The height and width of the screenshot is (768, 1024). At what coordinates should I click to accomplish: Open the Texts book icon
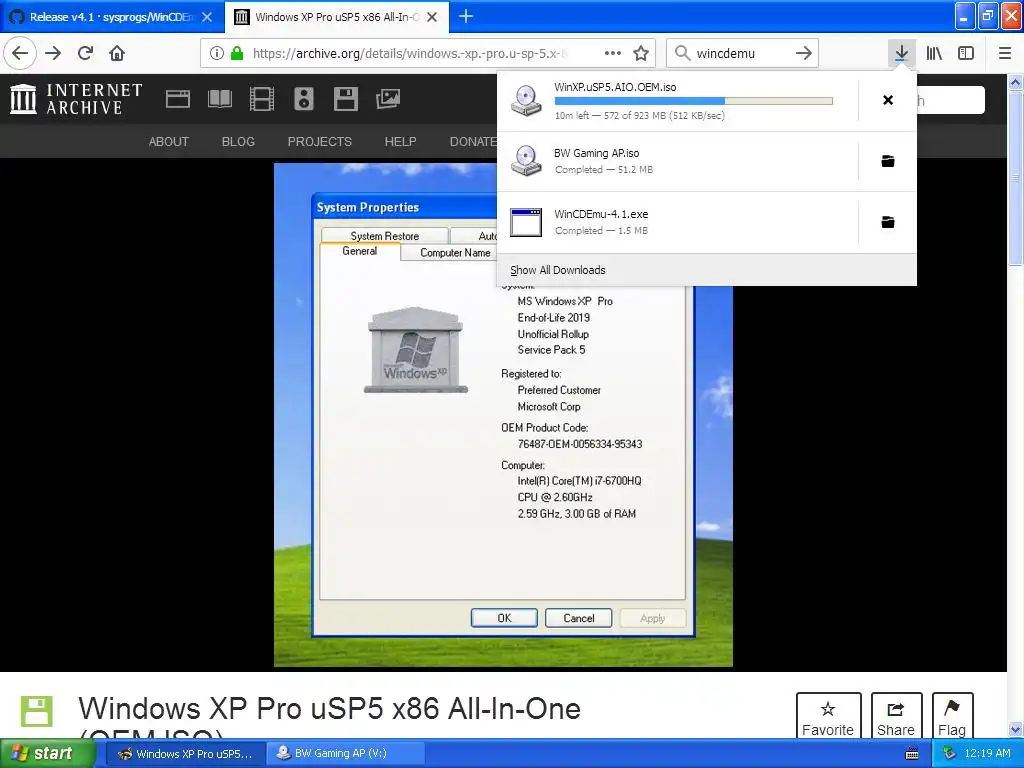219,99
